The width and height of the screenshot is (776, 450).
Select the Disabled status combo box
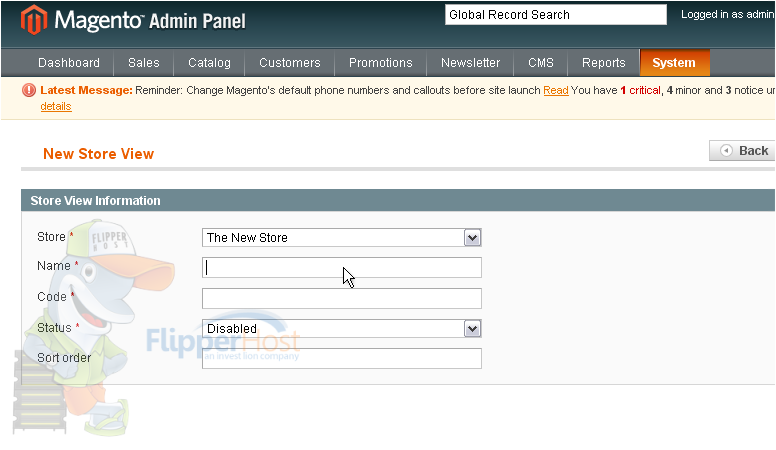click(341, 329)
